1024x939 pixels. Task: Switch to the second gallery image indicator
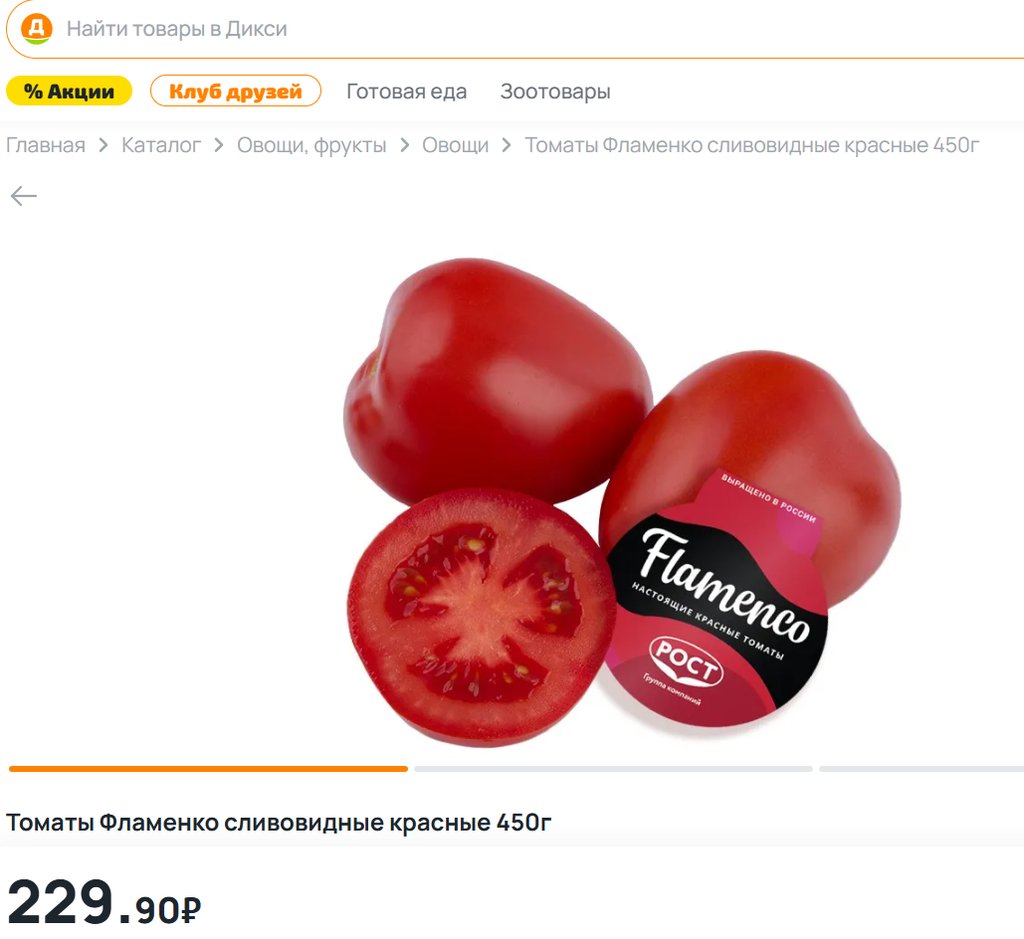[613, 769]
